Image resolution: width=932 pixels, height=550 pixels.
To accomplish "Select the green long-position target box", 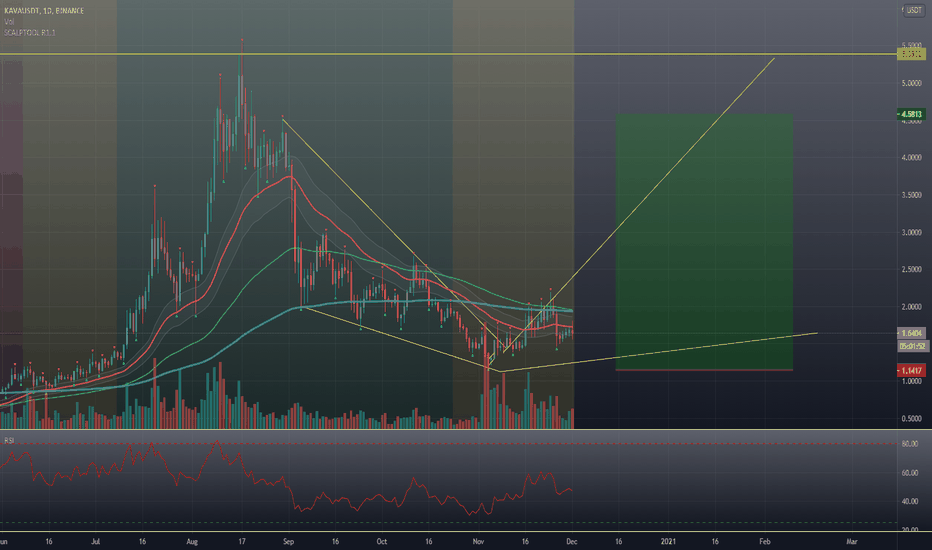I will 704,242.
